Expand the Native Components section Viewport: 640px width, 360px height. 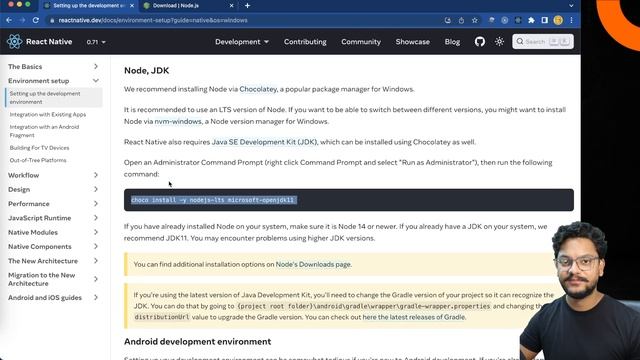[53, 247]
